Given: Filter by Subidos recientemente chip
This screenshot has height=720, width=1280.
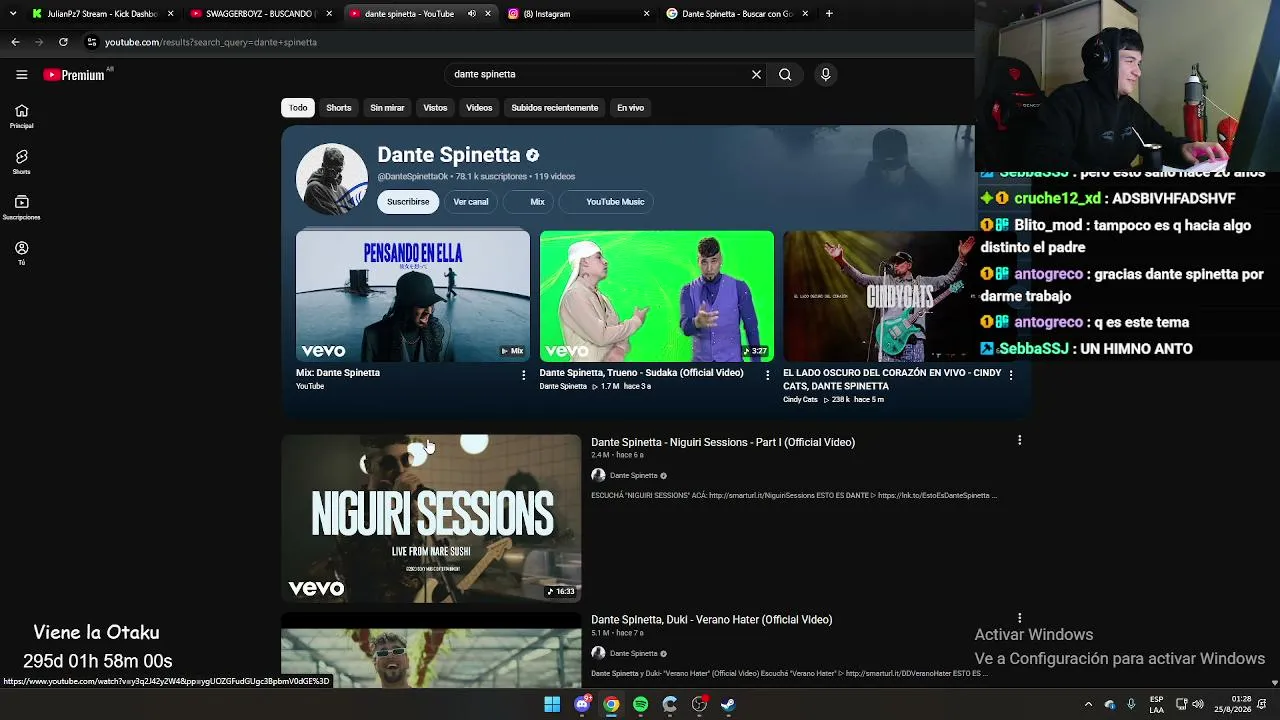Looking at the screenshot, I should (x=555, y=108).
